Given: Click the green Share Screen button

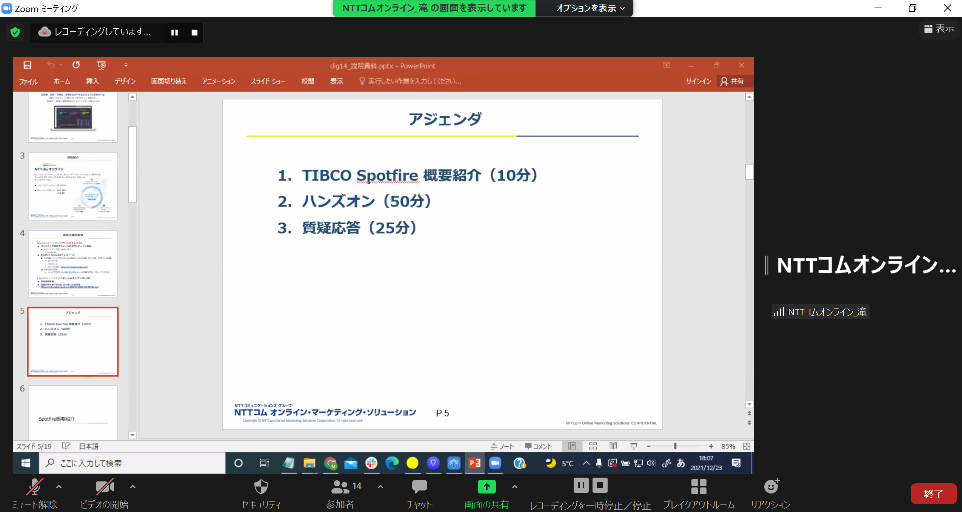Looking at the screenshot, I should pyautogui.click(x=487, y=494).
